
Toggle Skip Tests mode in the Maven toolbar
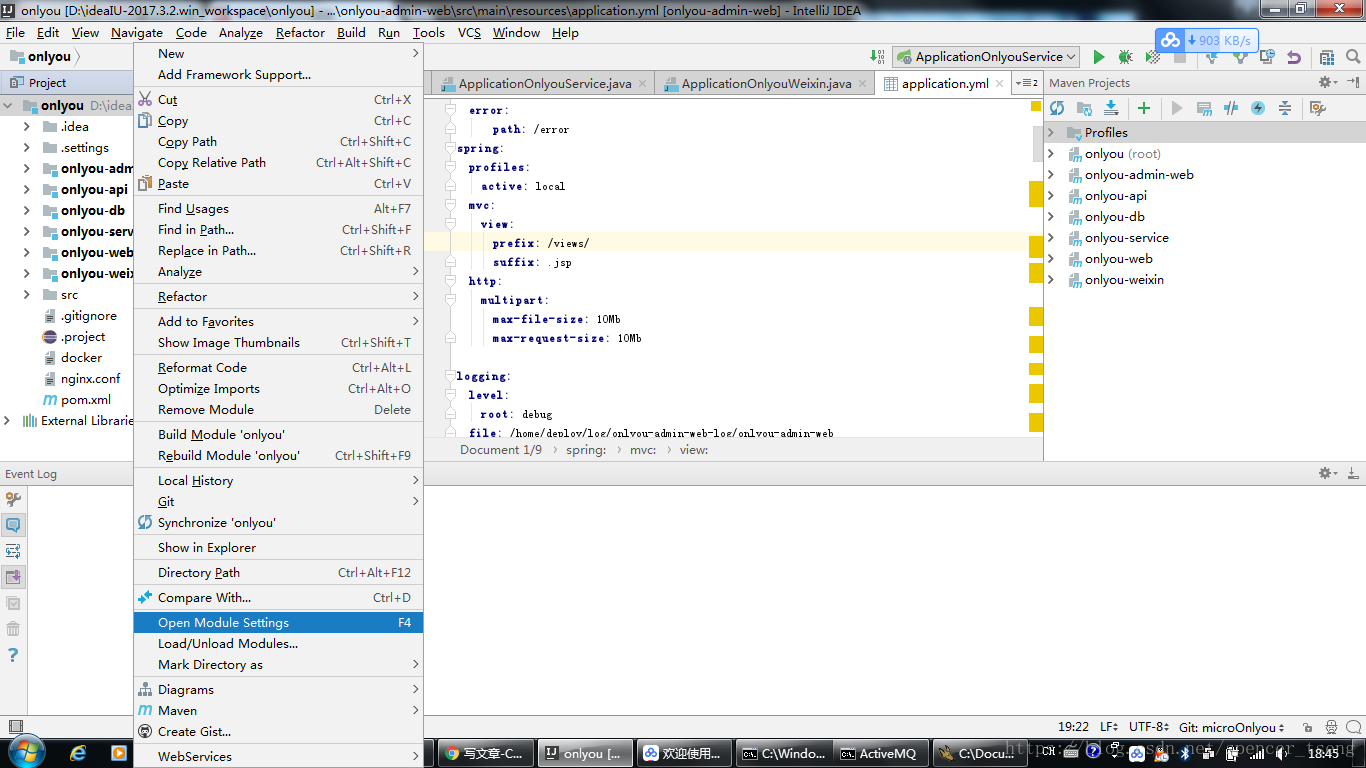[1258, 108]
